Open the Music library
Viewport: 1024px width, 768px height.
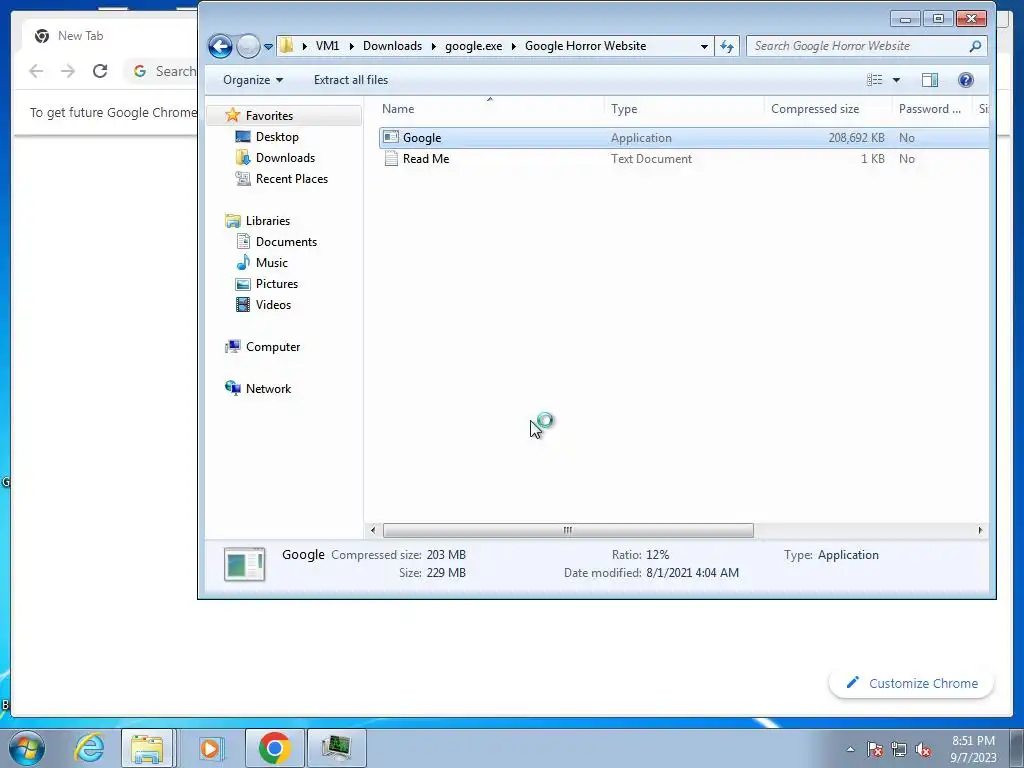click(272, 263)
